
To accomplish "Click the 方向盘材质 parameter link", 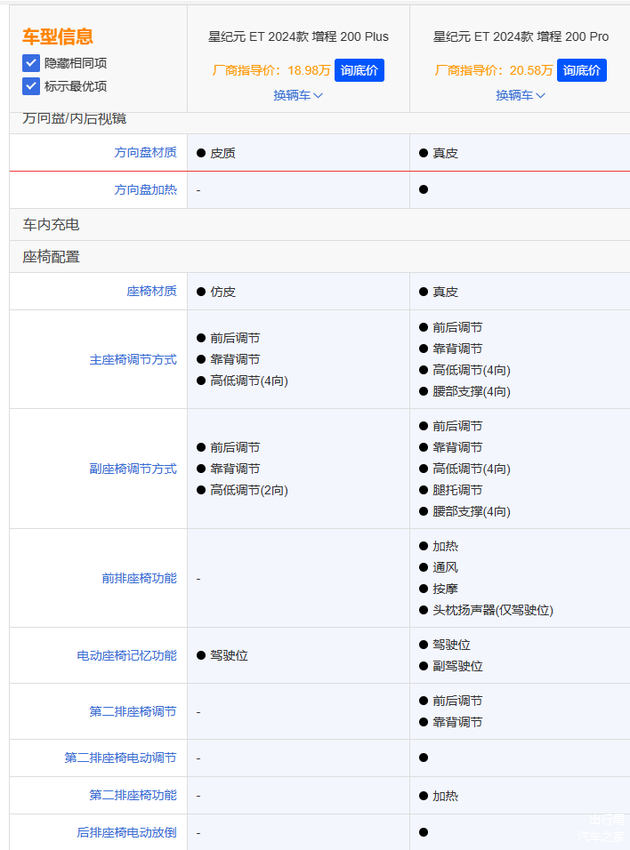I will (x=145, y=153).
